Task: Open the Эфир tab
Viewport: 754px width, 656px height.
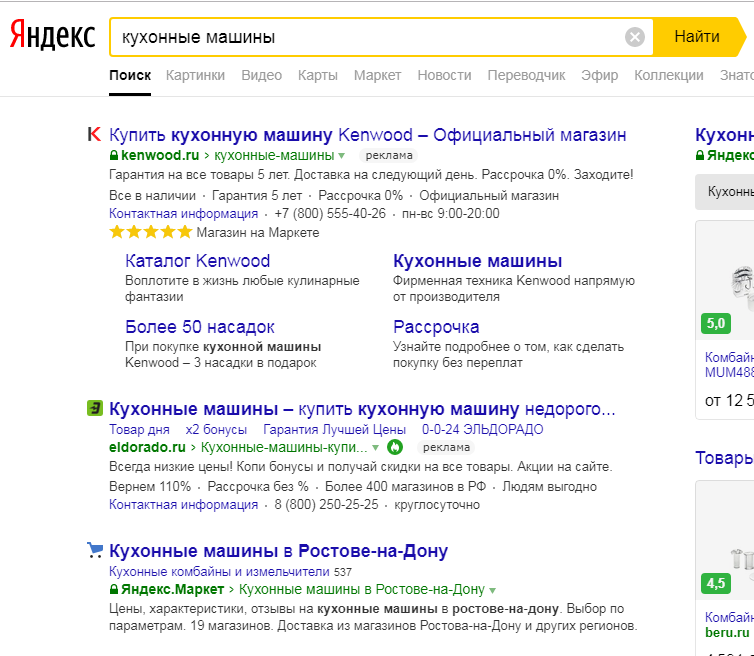Action: (599, 76)
